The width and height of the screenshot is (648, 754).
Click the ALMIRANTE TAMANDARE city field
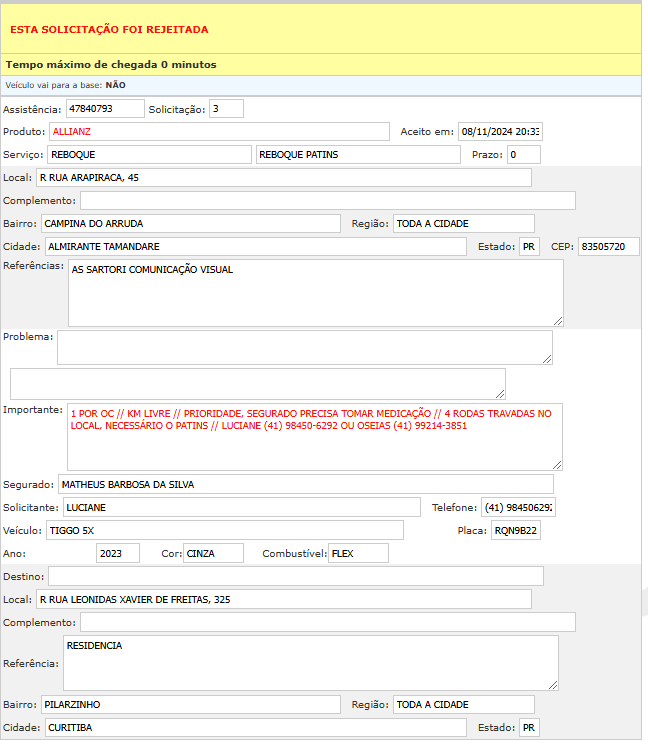tap(254, 246)
